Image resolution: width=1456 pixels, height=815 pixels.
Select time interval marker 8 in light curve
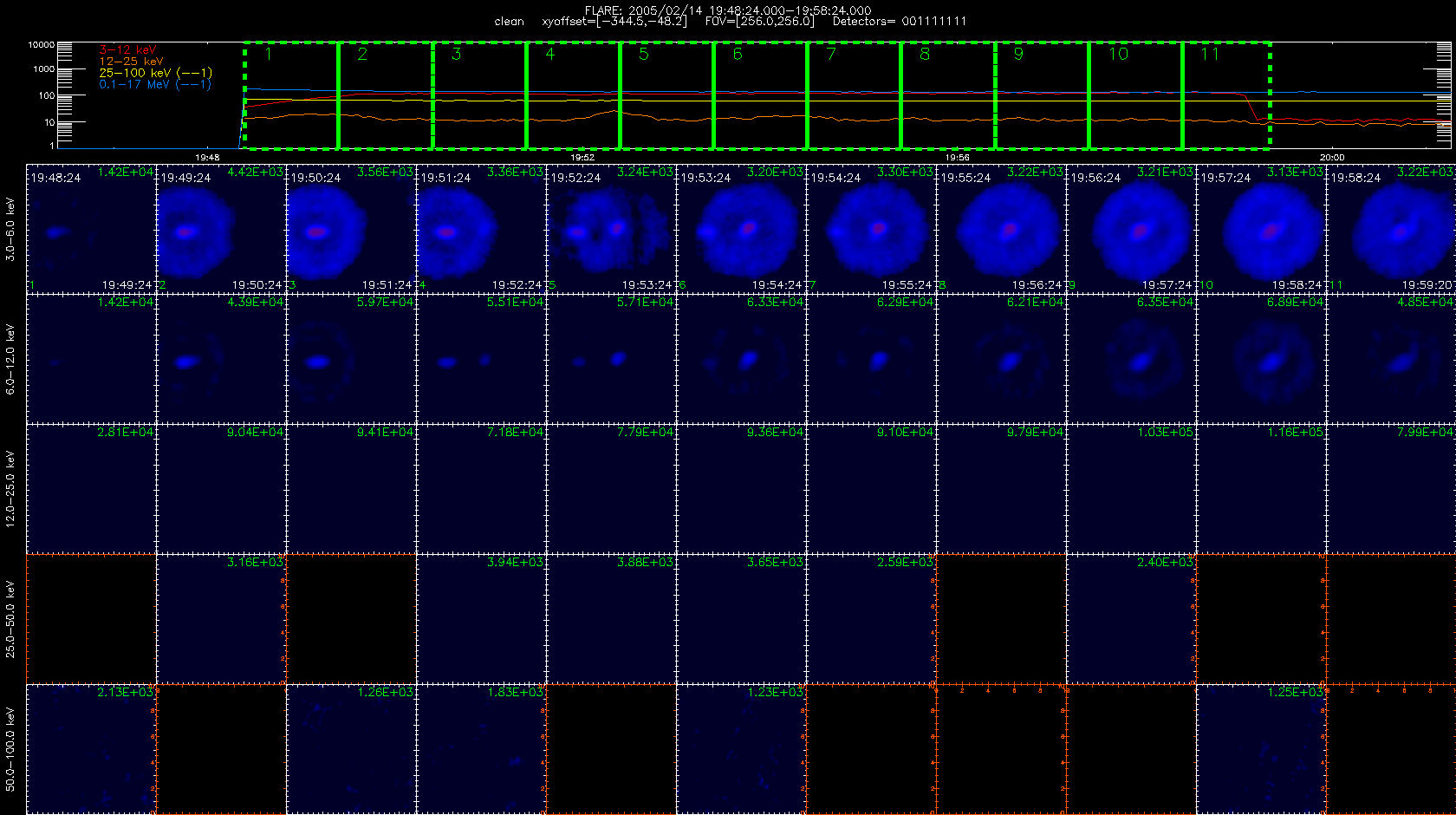pyautogui.click(x=925, y=55)
